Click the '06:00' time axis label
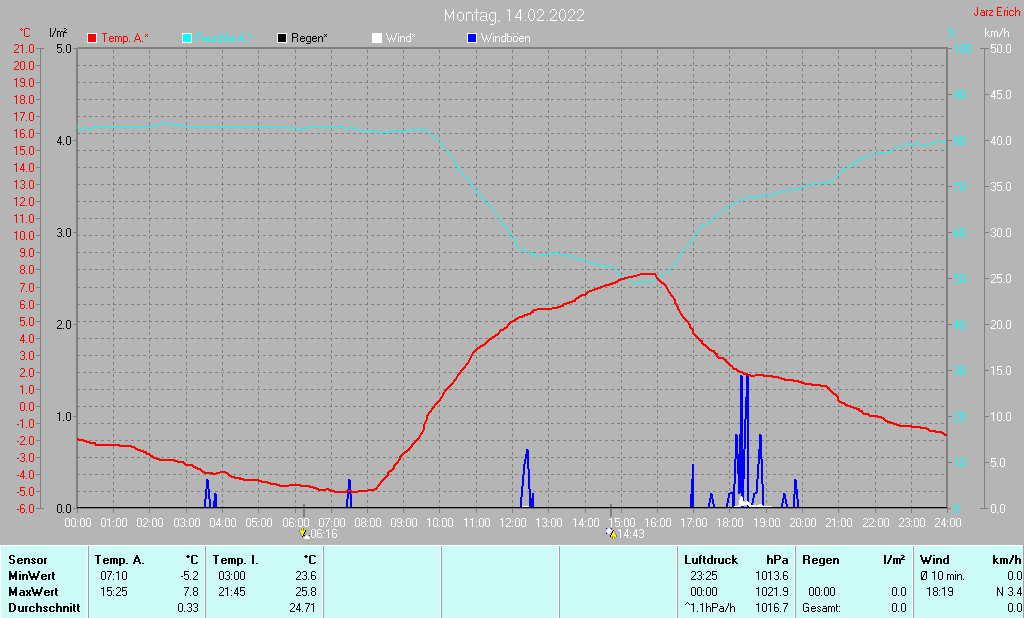This screenshot has height=618, width=1024. [x=295, y=523]
